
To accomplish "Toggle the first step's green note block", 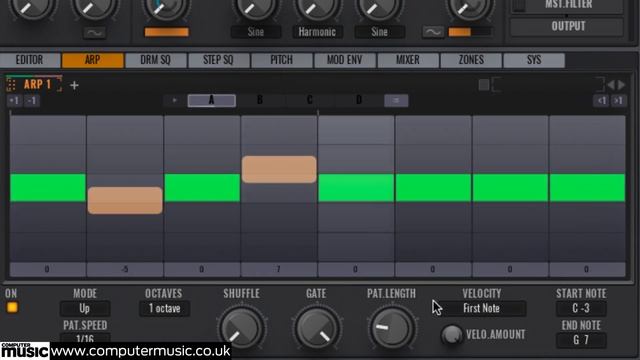I will pyautogui.click(x=48, y=188).
